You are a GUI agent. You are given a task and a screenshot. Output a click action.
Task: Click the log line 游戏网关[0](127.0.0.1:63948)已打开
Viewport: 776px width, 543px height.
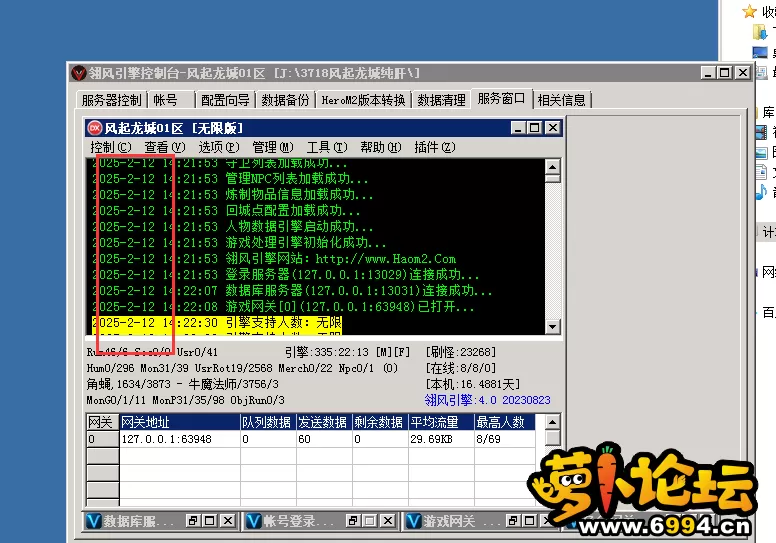[x=283, y=307]
